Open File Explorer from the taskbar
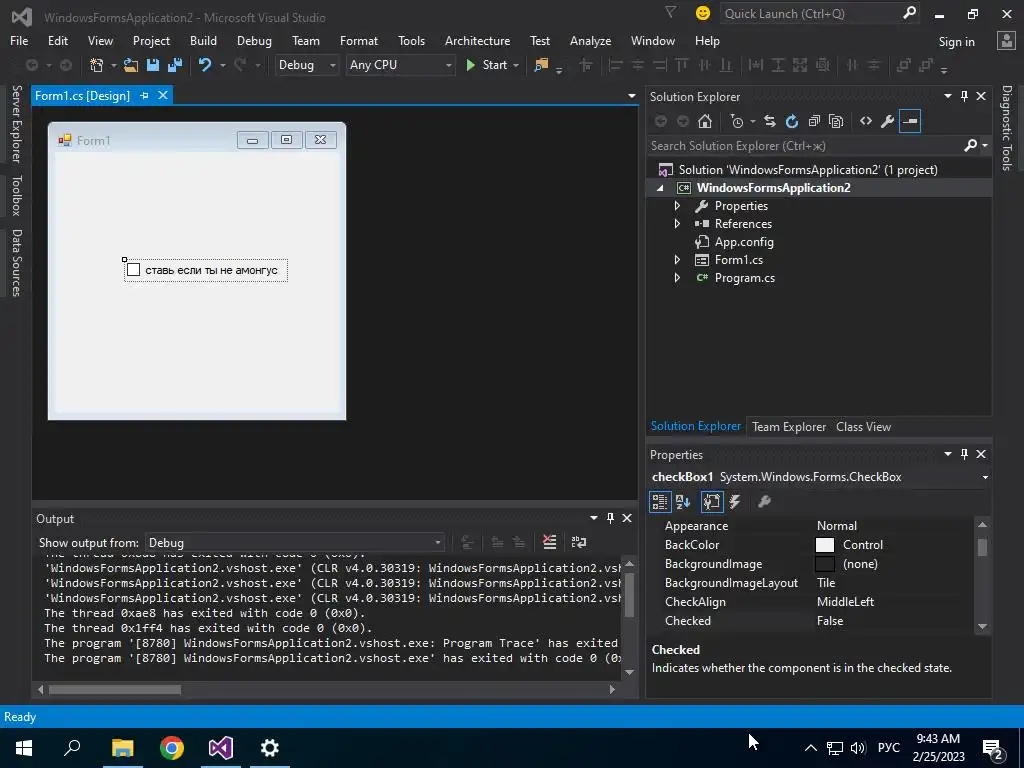Screen dimensions: 1024x768 122,748
